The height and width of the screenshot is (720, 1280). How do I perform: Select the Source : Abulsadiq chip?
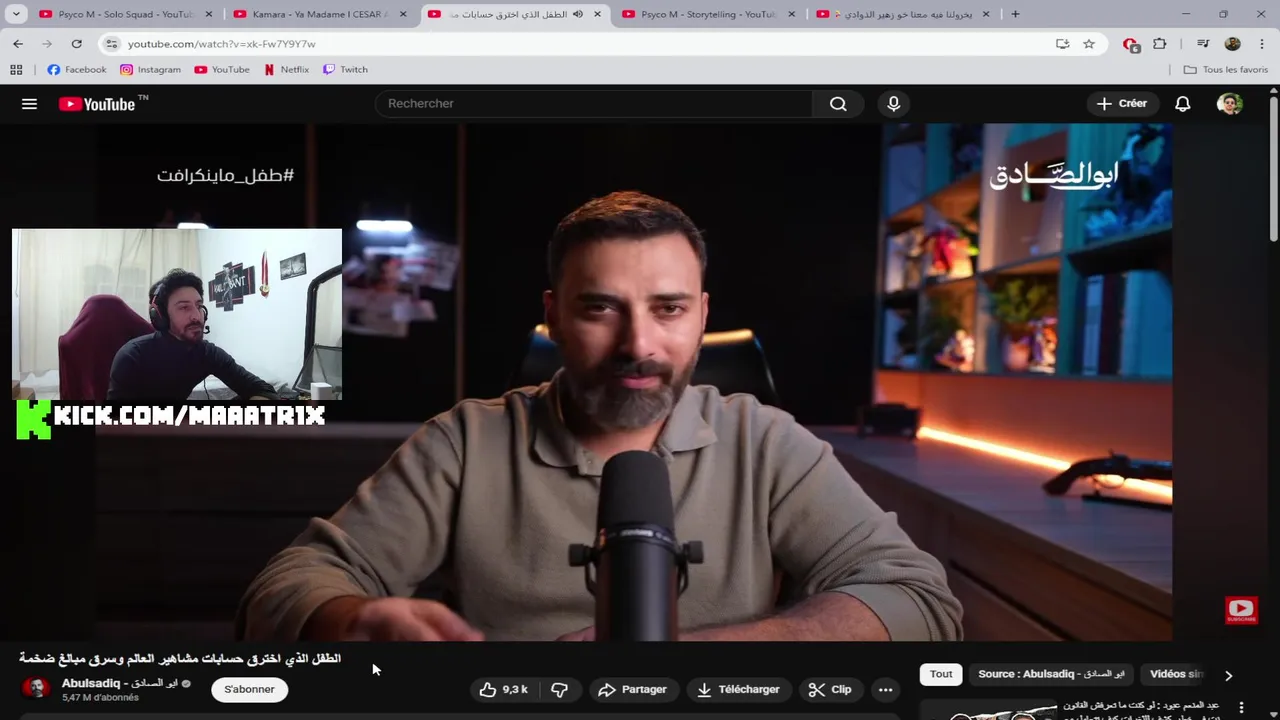(1051, 675)
